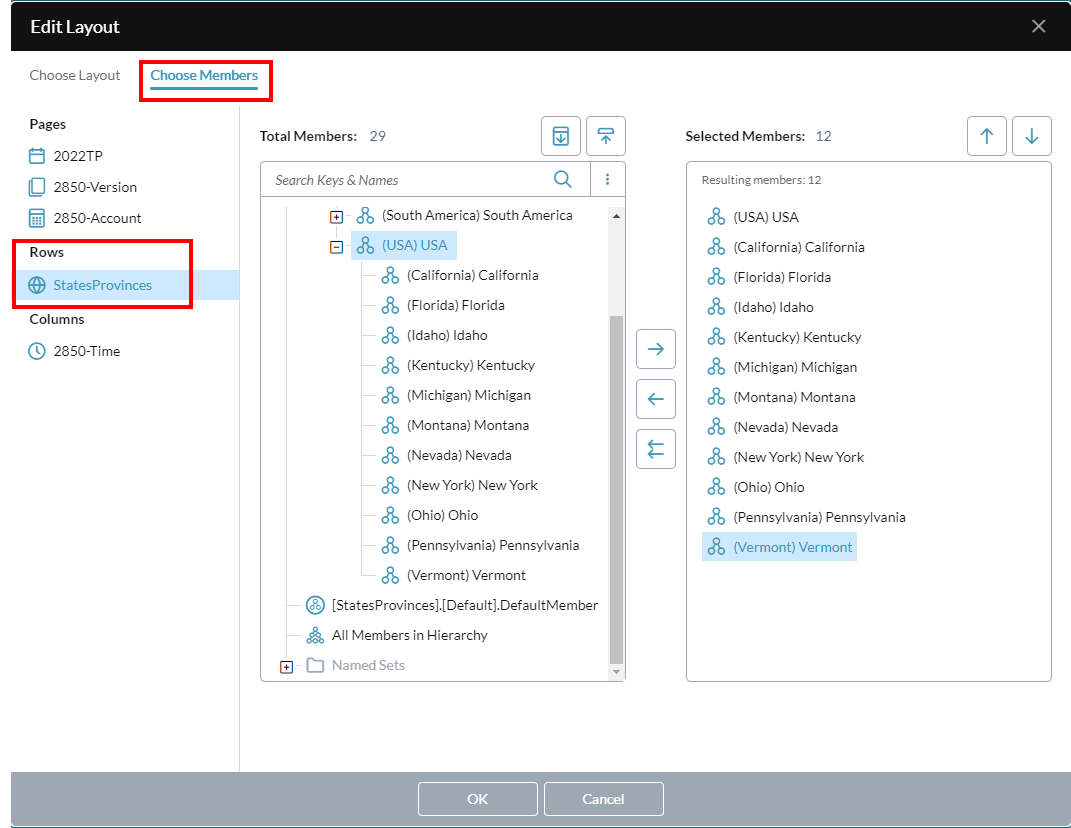Cancel the Edit Layout dialog

click(604, 799)
